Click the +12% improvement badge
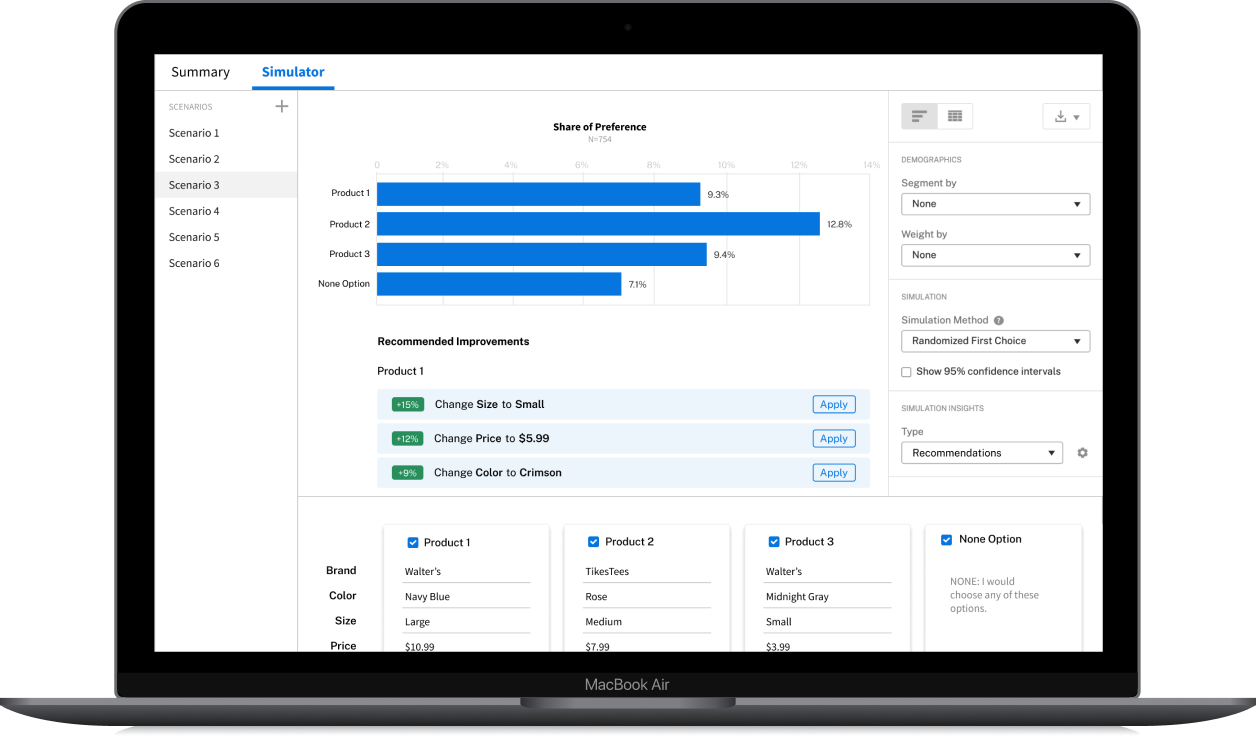The height and width of the screenshot is (736, 1256). (x=407, y=439)
